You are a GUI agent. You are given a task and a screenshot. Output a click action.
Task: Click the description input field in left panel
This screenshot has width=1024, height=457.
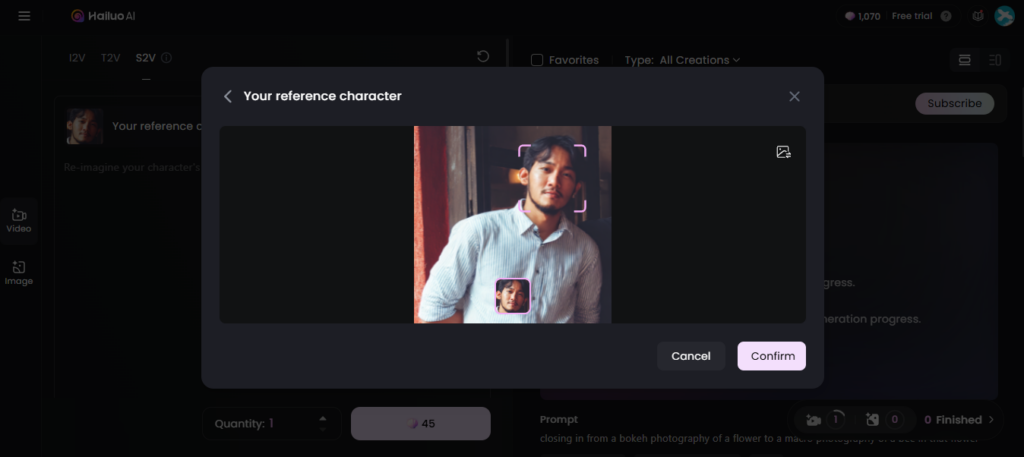tap(131, 167)
